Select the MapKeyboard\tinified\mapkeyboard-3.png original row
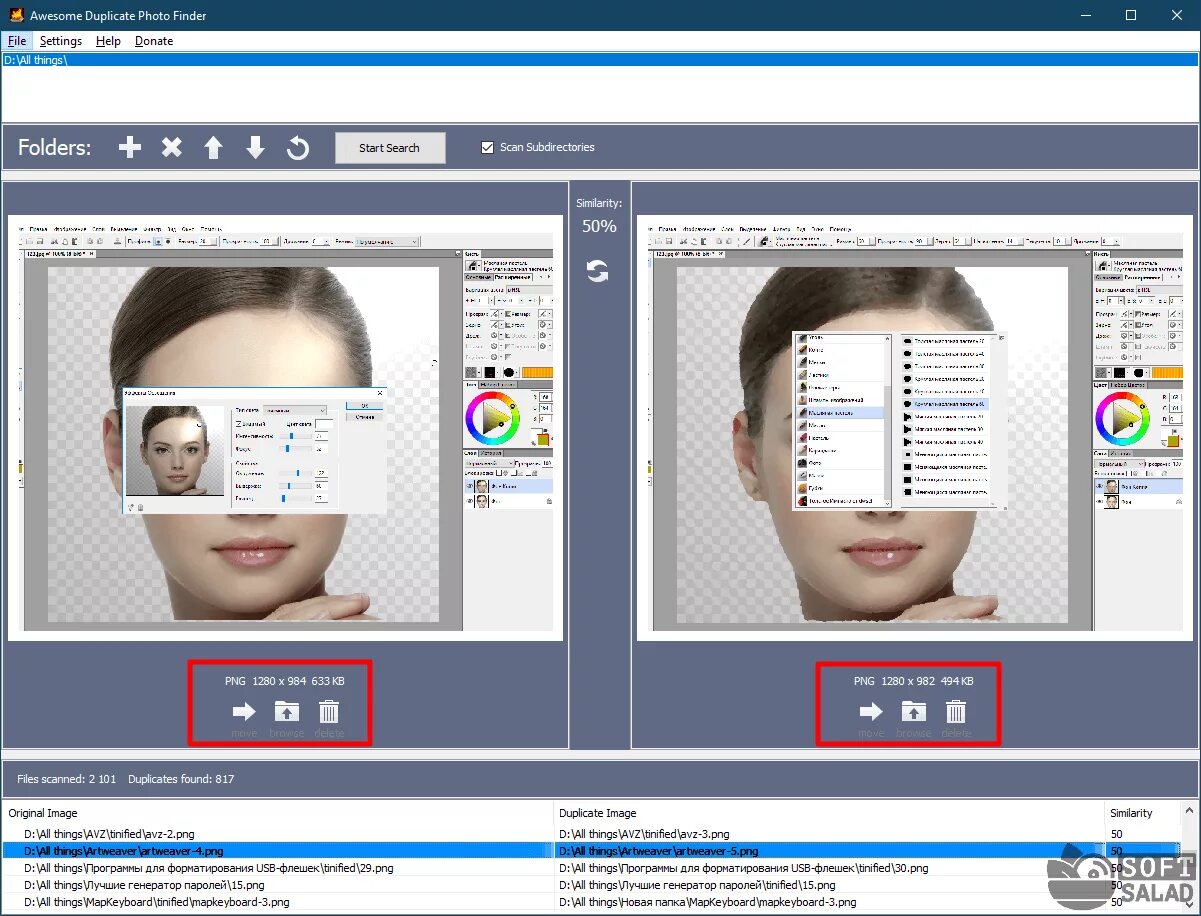The height and width of the screenshot is (916, 1201). click(x=277, y=902)
